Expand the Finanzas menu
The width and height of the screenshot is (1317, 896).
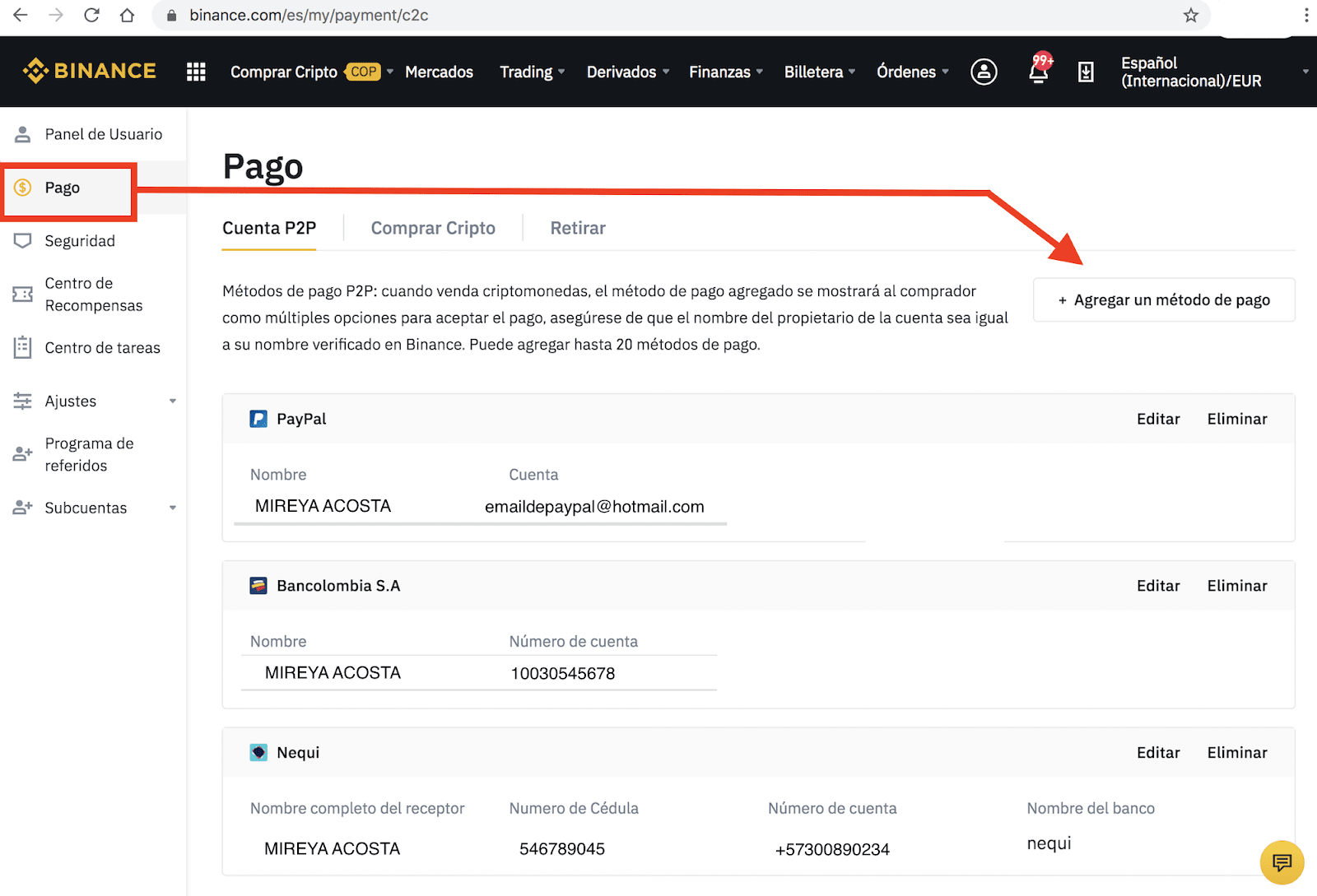[726, 72]
